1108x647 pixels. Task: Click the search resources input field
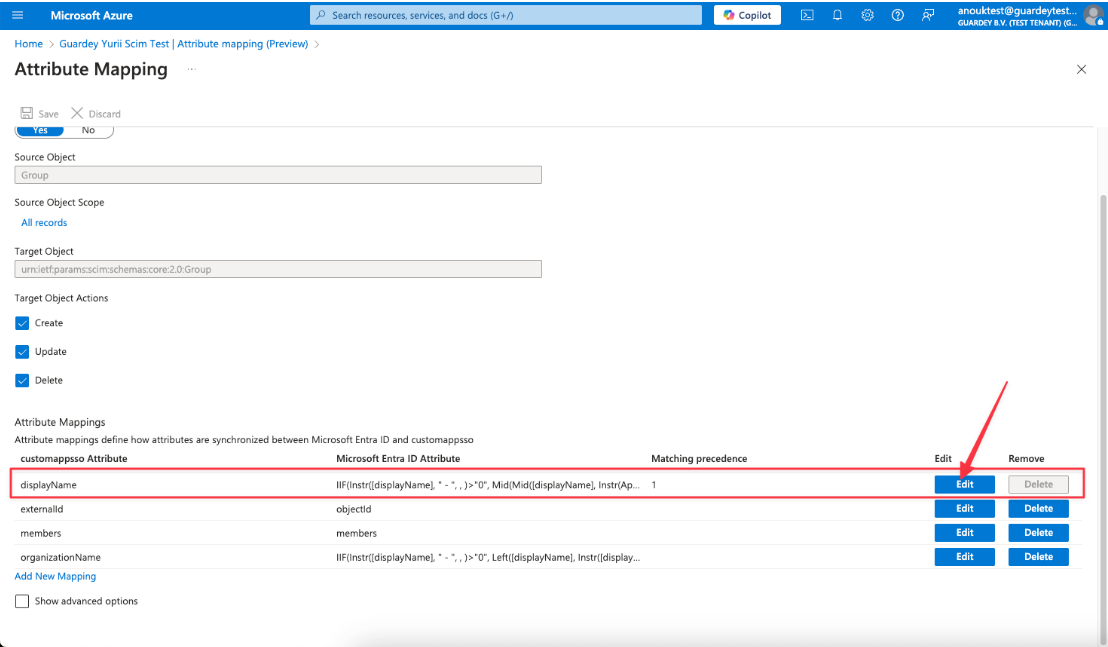click(506, 15)
